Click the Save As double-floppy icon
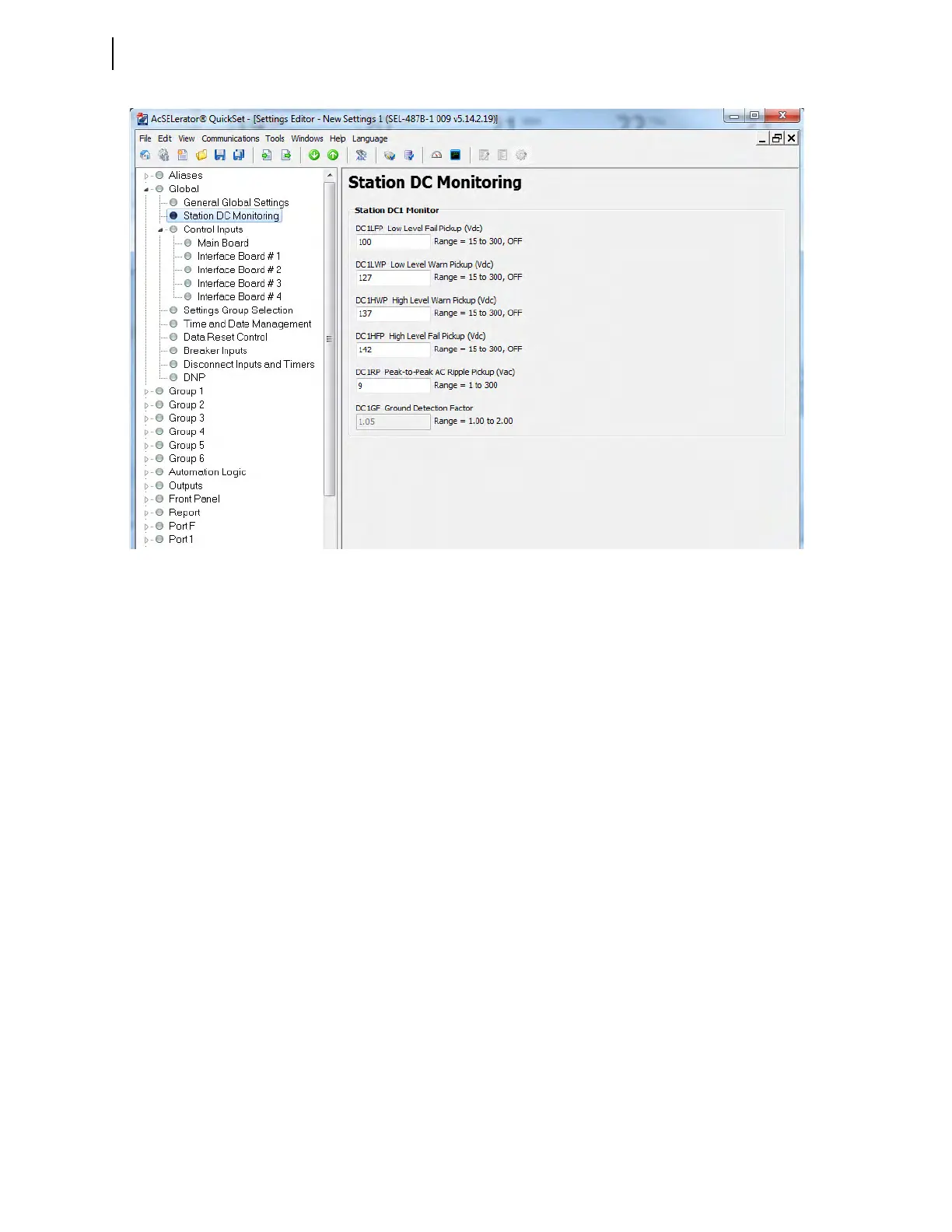Viewport: 952px width, 1232px height. [239, 156]
